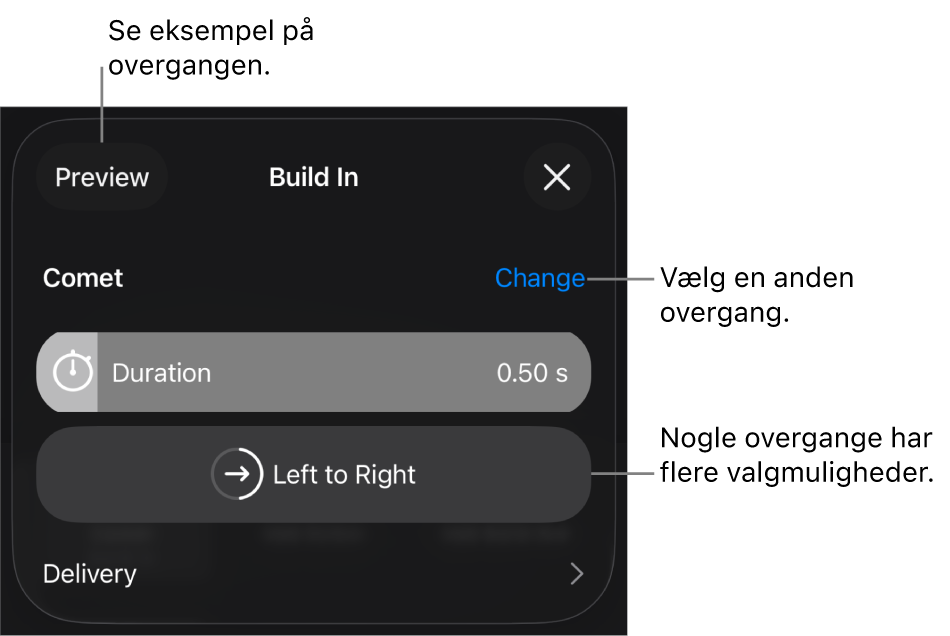Click the middle of the Duration slider track
The height and width of the screenshot is (636, 950).
[x=313, y=372]
